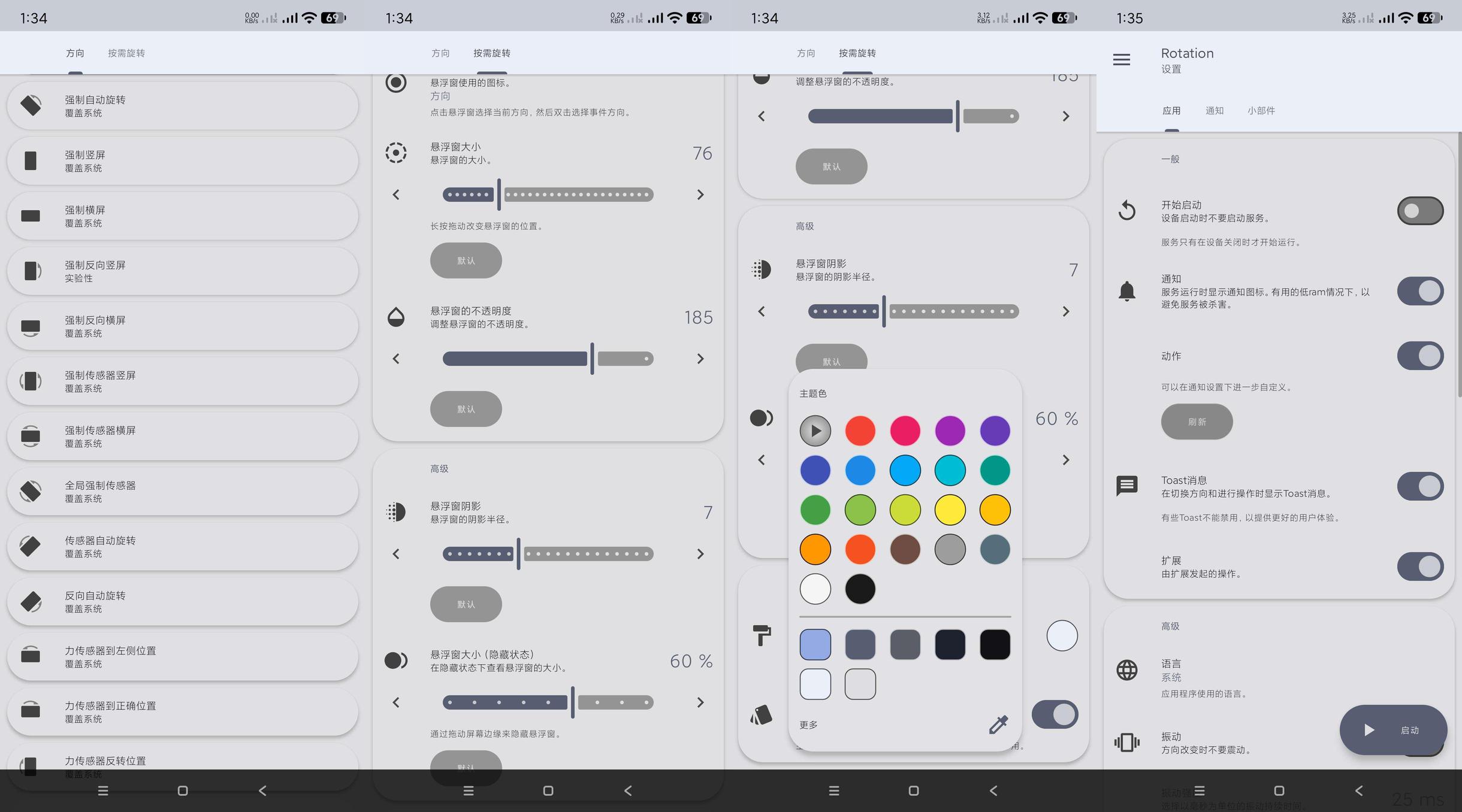
Task: Switch to the 通知 tab
Action: point(1214,111)
